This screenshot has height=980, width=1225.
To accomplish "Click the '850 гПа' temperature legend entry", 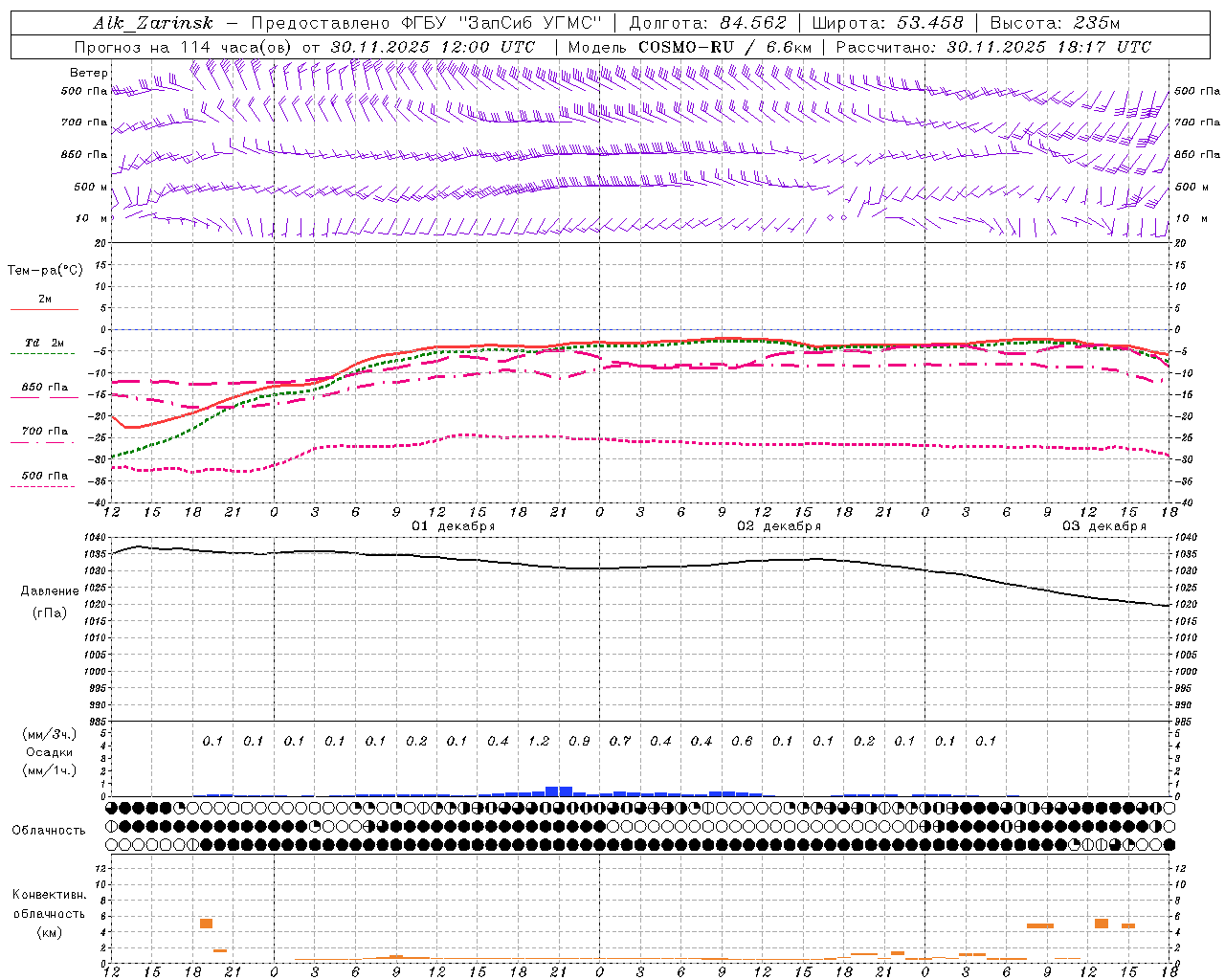I will (45, 388).
